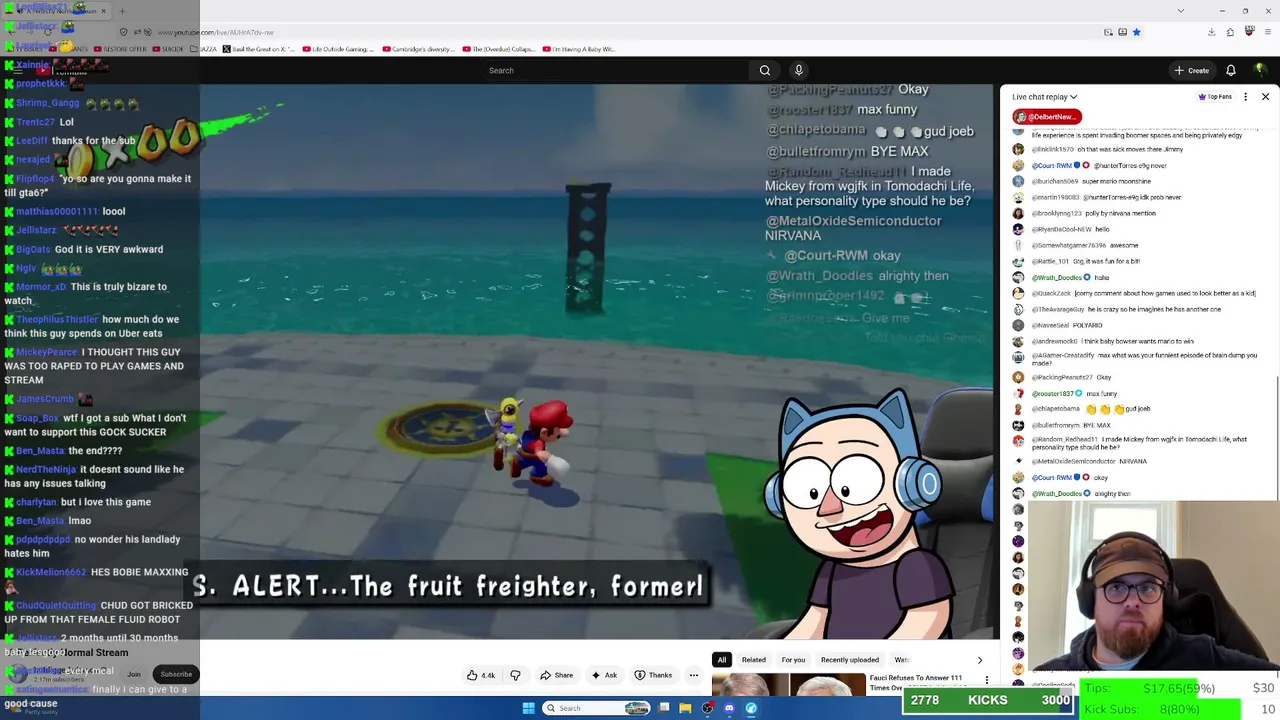
Task: Select the For you filter chip
Action: click(x=793, y=660)
